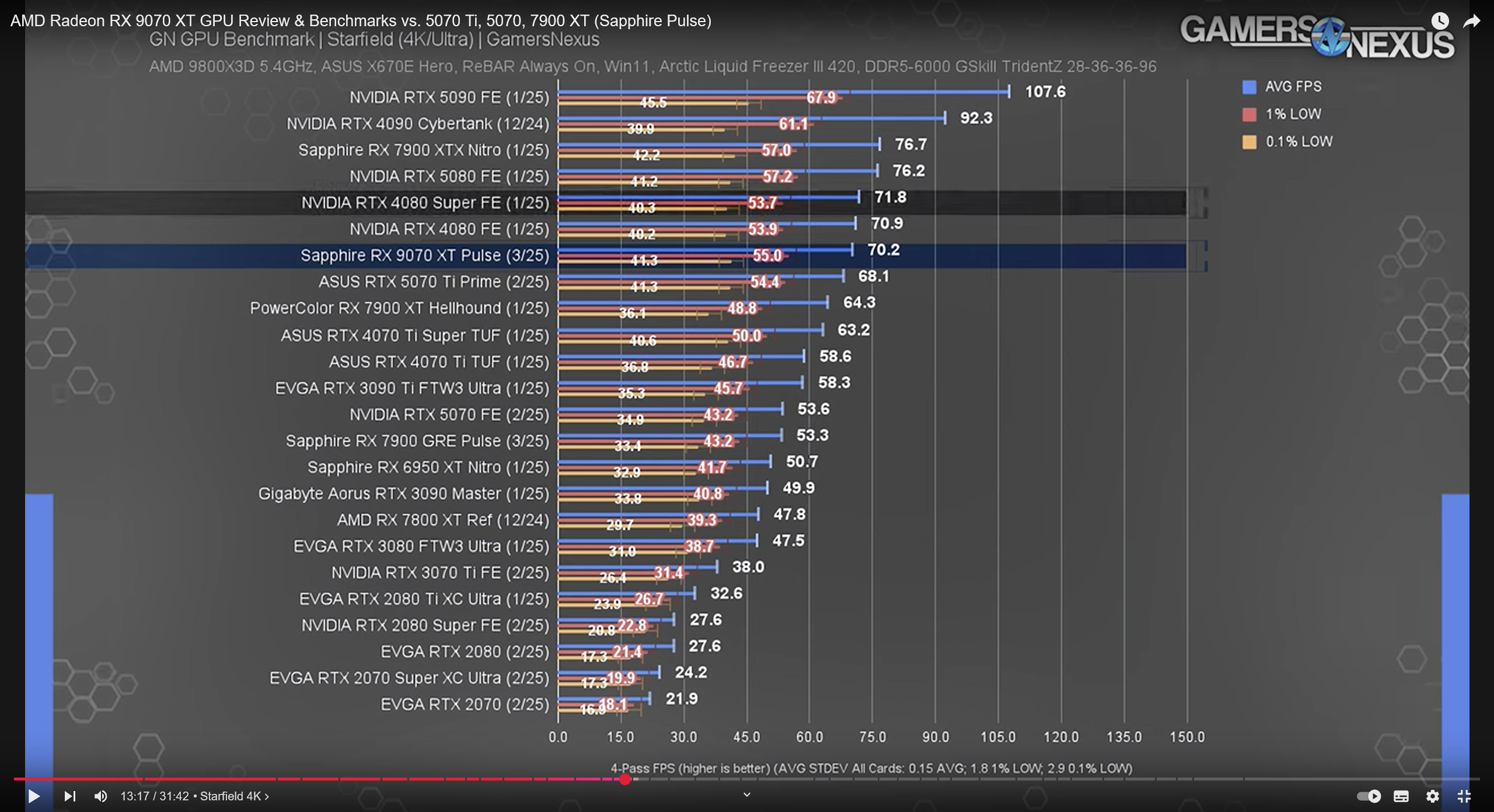The height and width of the screenshot is (812, 1494).
Task: Click the Sapphire RX 9070 XT Pulse label
Action: (425, 256)
